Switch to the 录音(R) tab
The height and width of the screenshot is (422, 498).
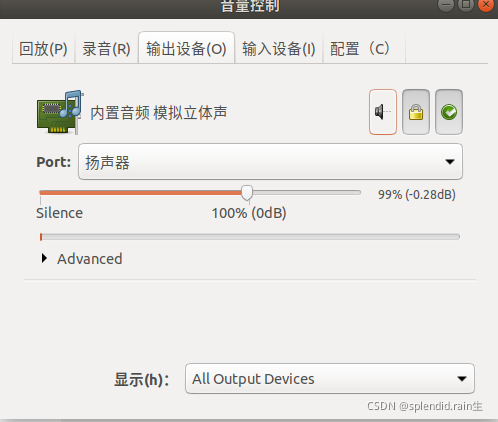click(x=106, y=49)
